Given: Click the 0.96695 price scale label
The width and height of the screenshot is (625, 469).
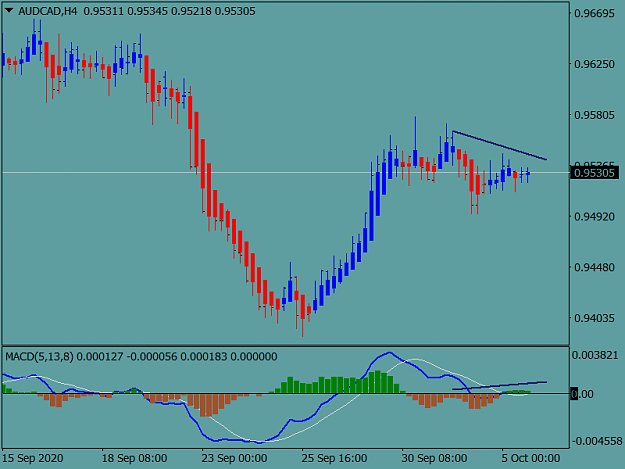Looking at the screenshot, I should 594,13.
